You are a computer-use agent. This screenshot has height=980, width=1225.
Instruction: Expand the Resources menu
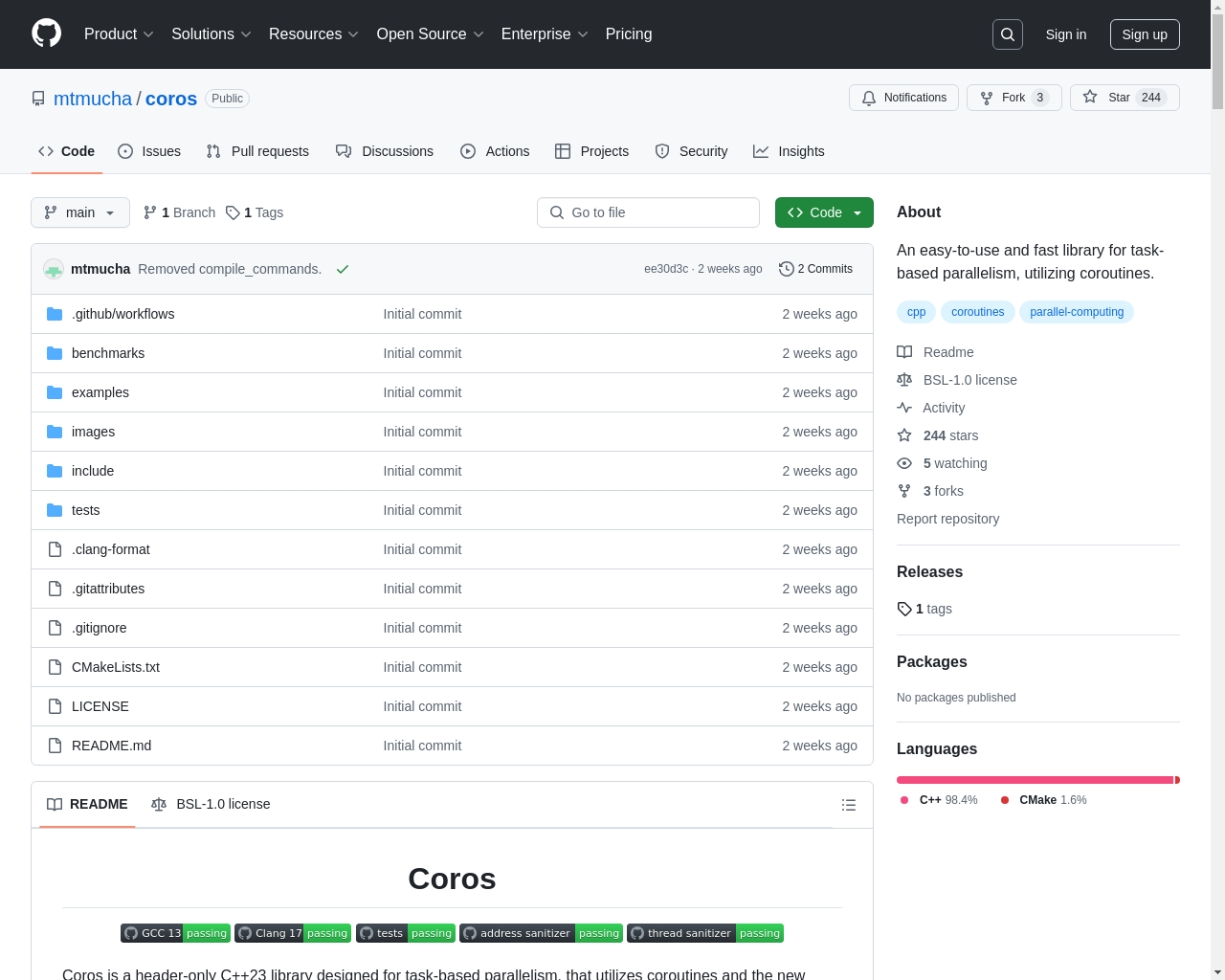(x=314, y=34)
